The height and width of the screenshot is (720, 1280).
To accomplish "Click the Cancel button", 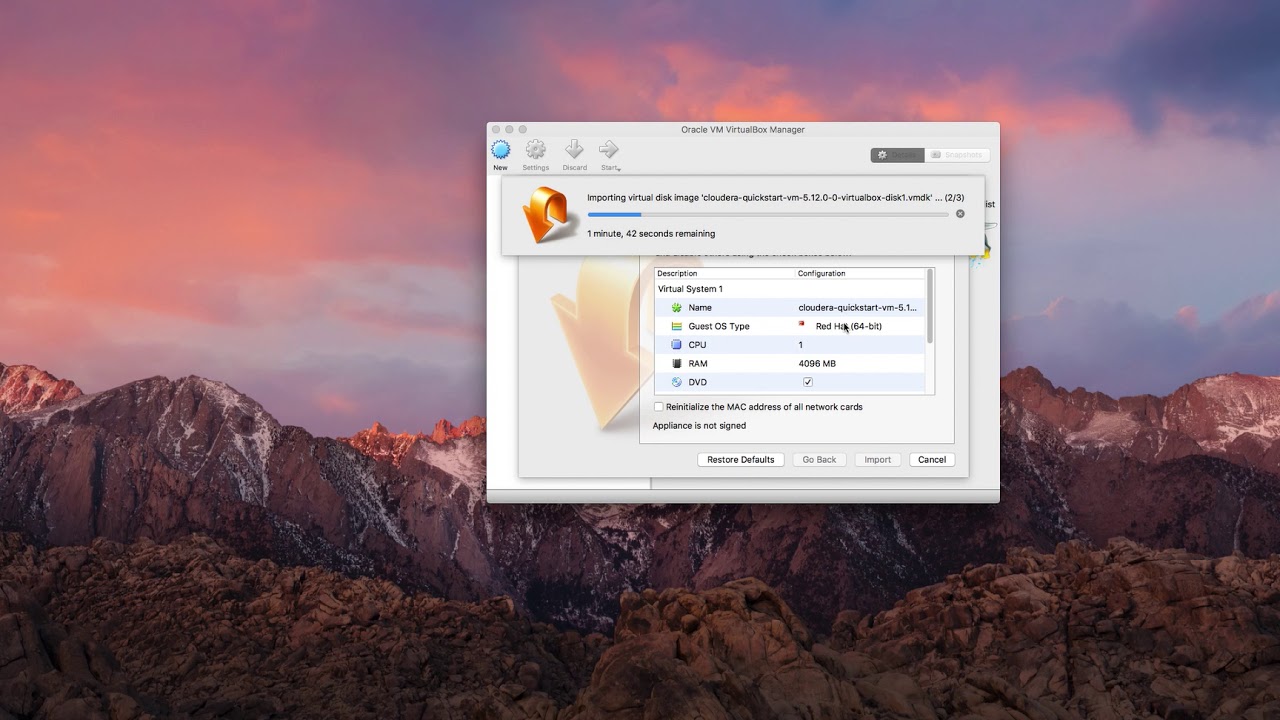I will coord(932,460).
